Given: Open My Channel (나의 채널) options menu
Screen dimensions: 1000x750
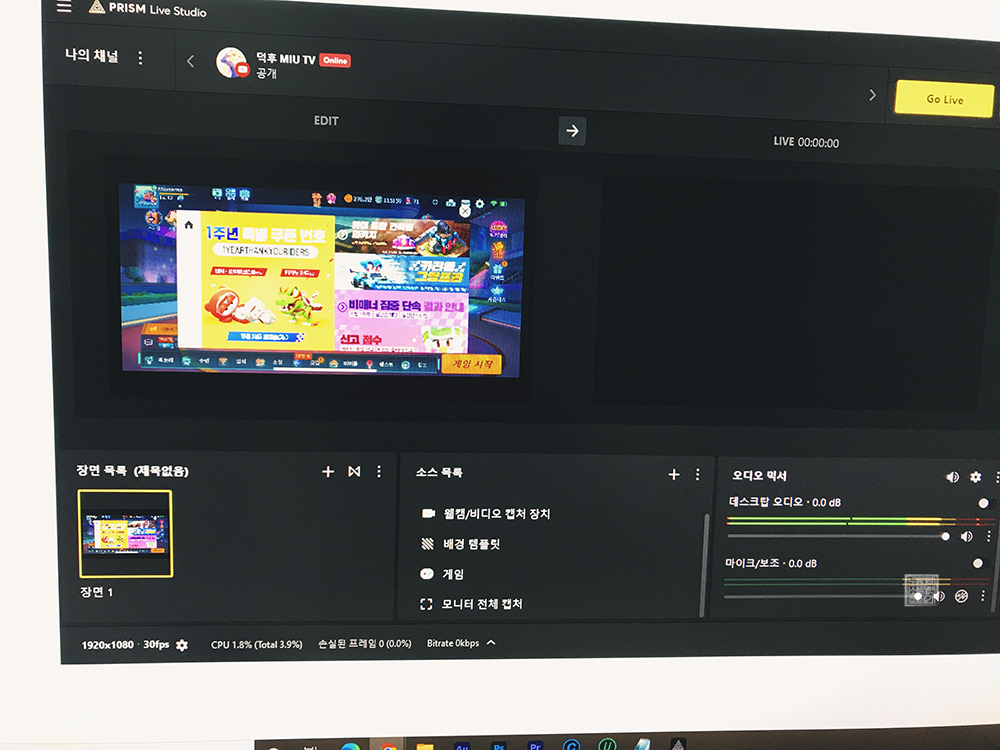Looking at the screenshot, I should pos(140,58).
